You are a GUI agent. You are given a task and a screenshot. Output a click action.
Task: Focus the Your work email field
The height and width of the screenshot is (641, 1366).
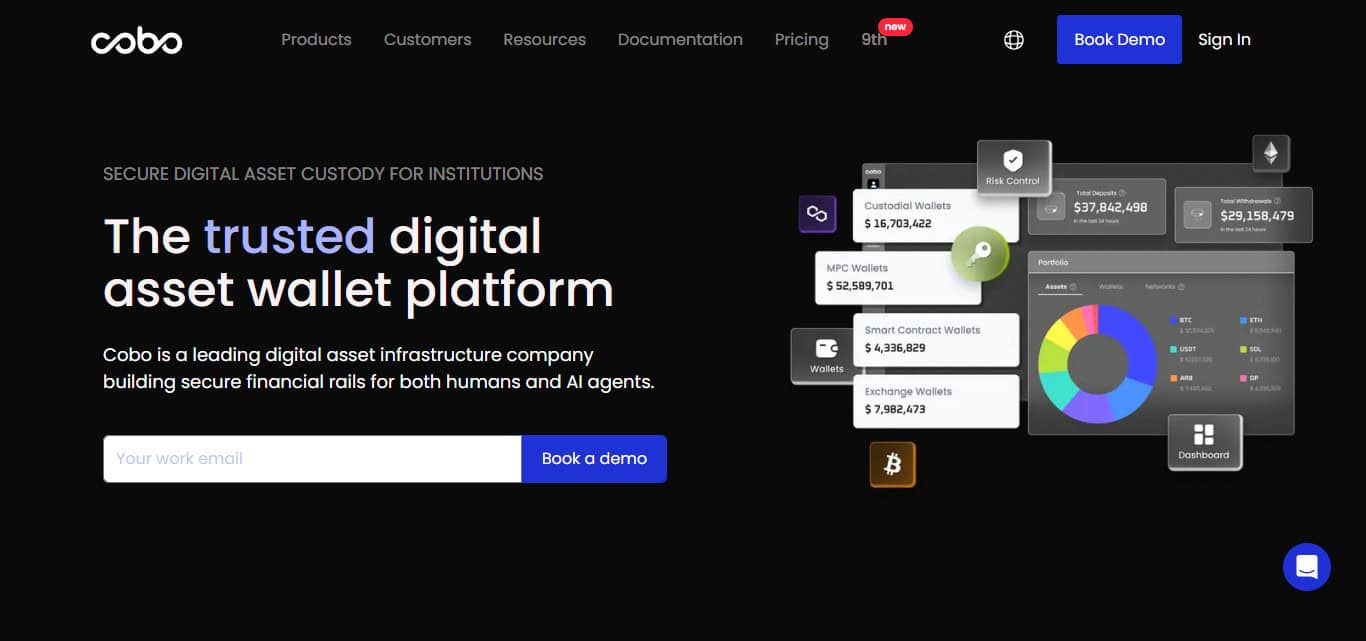click(312, 459)
